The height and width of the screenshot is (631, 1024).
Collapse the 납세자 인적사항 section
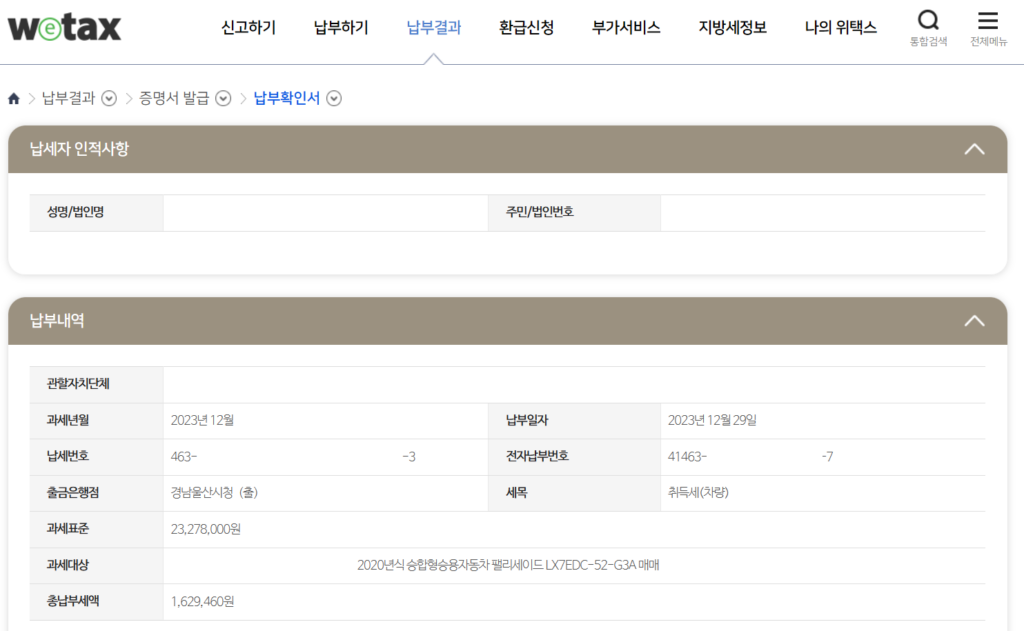click(974, 148)
